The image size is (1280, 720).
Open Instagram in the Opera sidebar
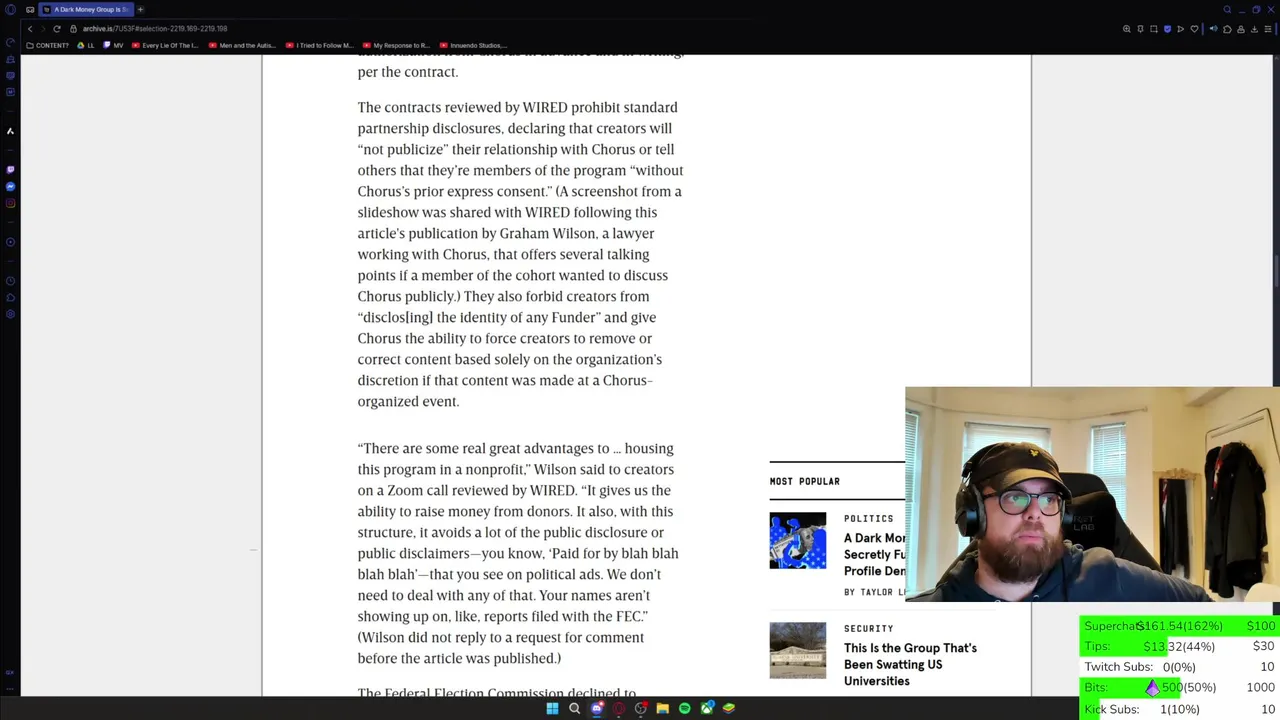point(10,204)
